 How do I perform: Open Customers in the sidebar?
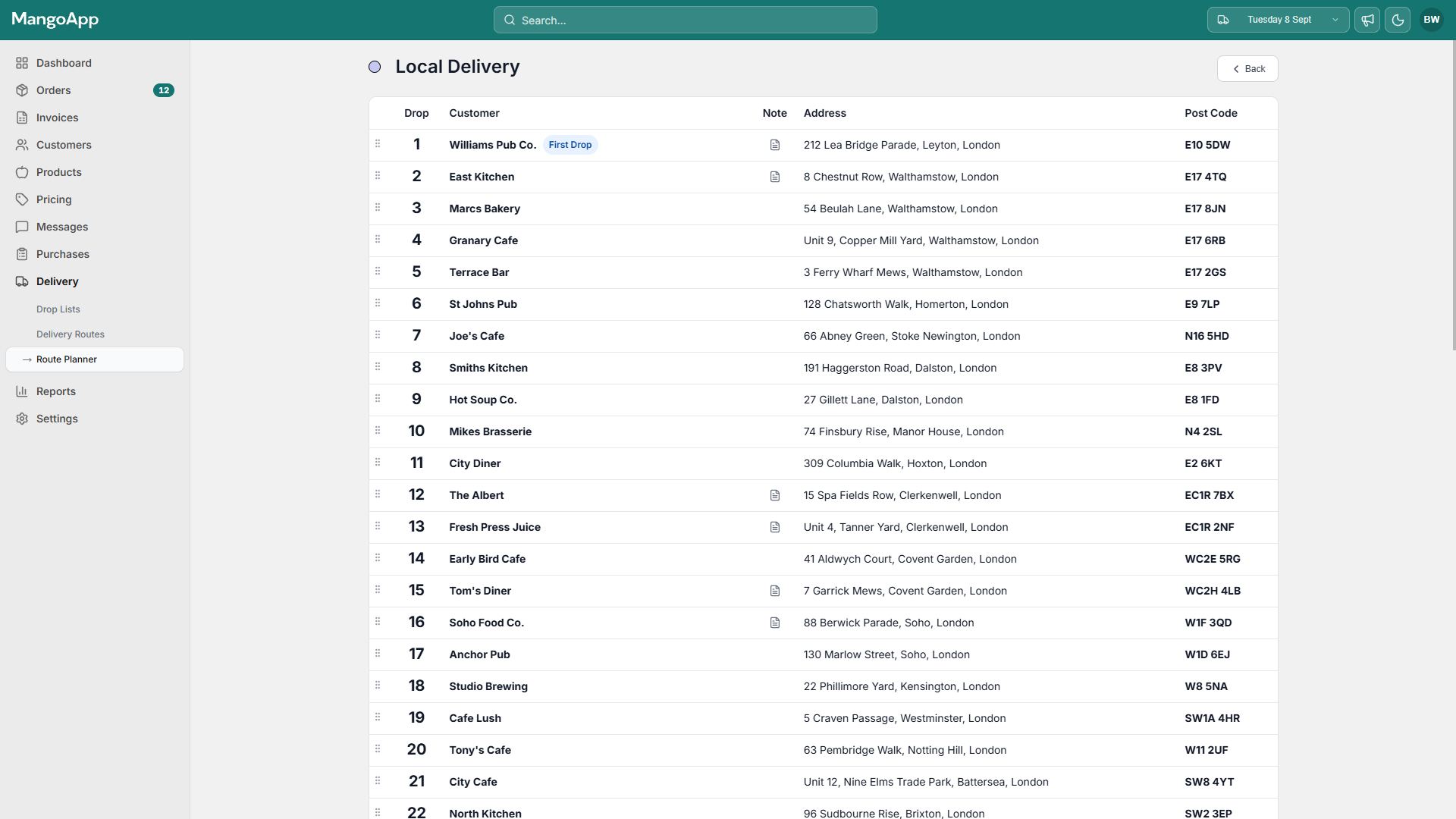[x=95, y=145]
